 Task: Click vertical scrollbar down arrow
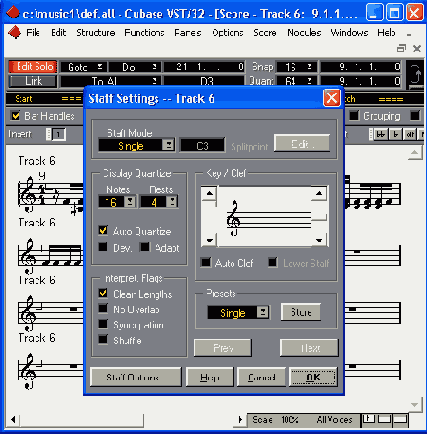tap(415, 405)
